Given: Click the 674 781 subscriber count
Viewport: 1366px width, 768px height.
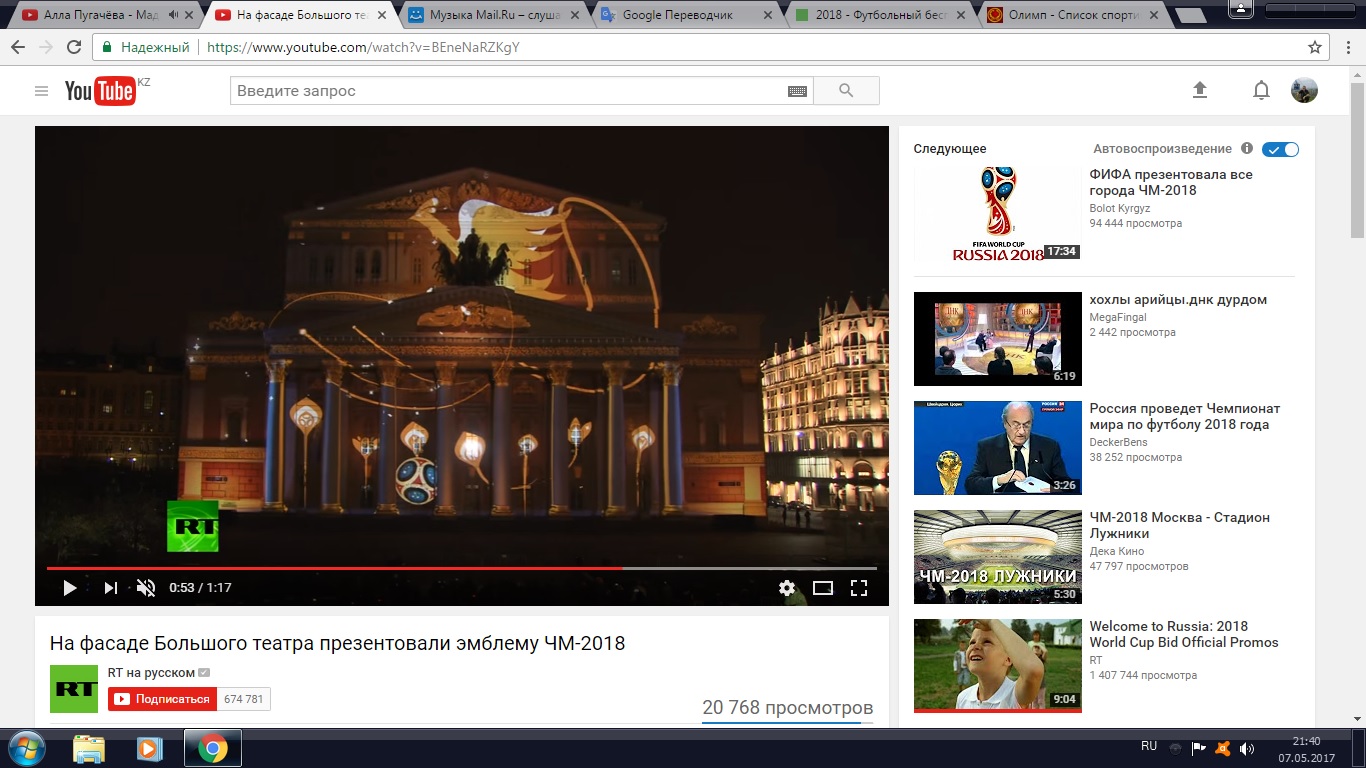Looking at the screenshot, I should click(x=244, y=699).
